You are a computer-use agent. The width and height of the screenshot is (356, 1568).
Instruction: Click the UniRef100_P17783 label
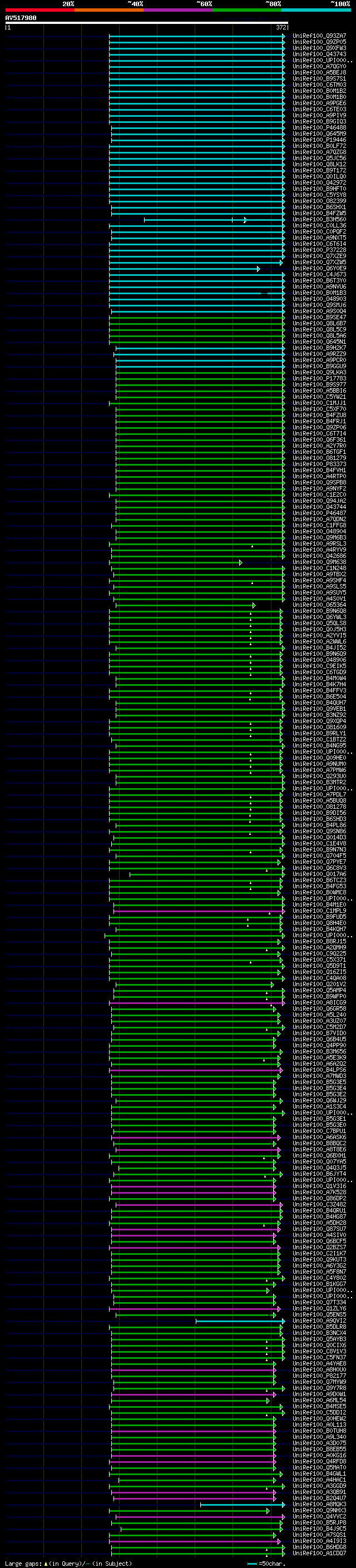pyautogui.click(x=319, y=379)
